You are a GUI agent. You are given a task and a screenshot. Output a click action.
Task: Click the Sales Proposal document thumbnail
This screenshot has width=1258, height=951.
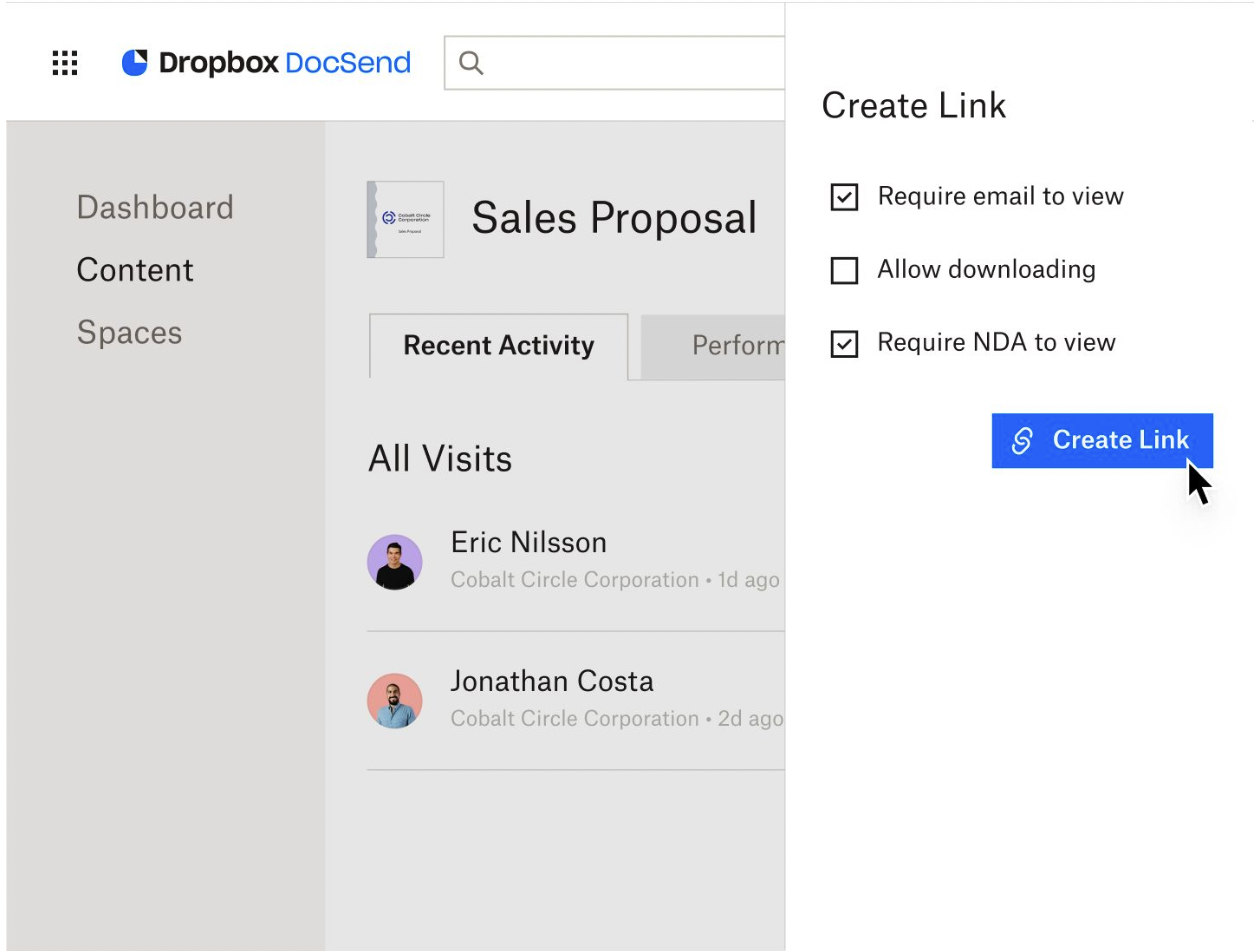(x=406, y=218)
